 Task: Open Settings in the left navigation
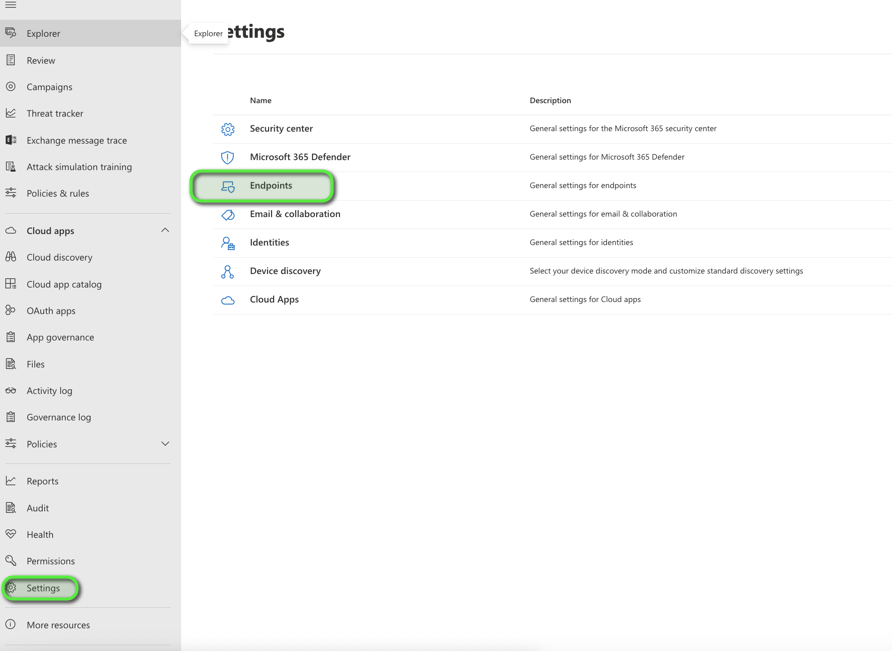click(x=43, y=588)
